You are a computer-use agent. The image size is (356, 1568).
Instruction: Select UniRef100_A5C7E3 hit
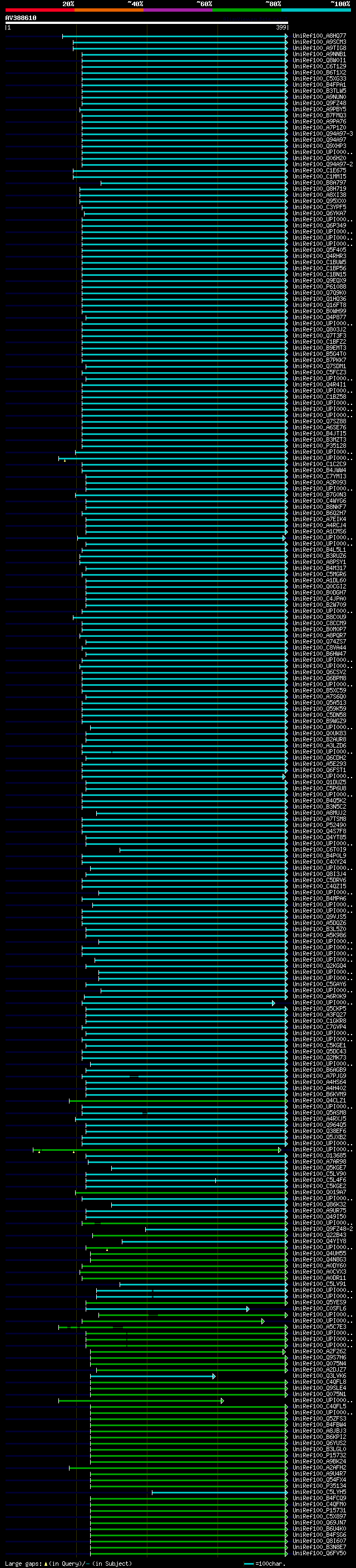coord(319,1327)
